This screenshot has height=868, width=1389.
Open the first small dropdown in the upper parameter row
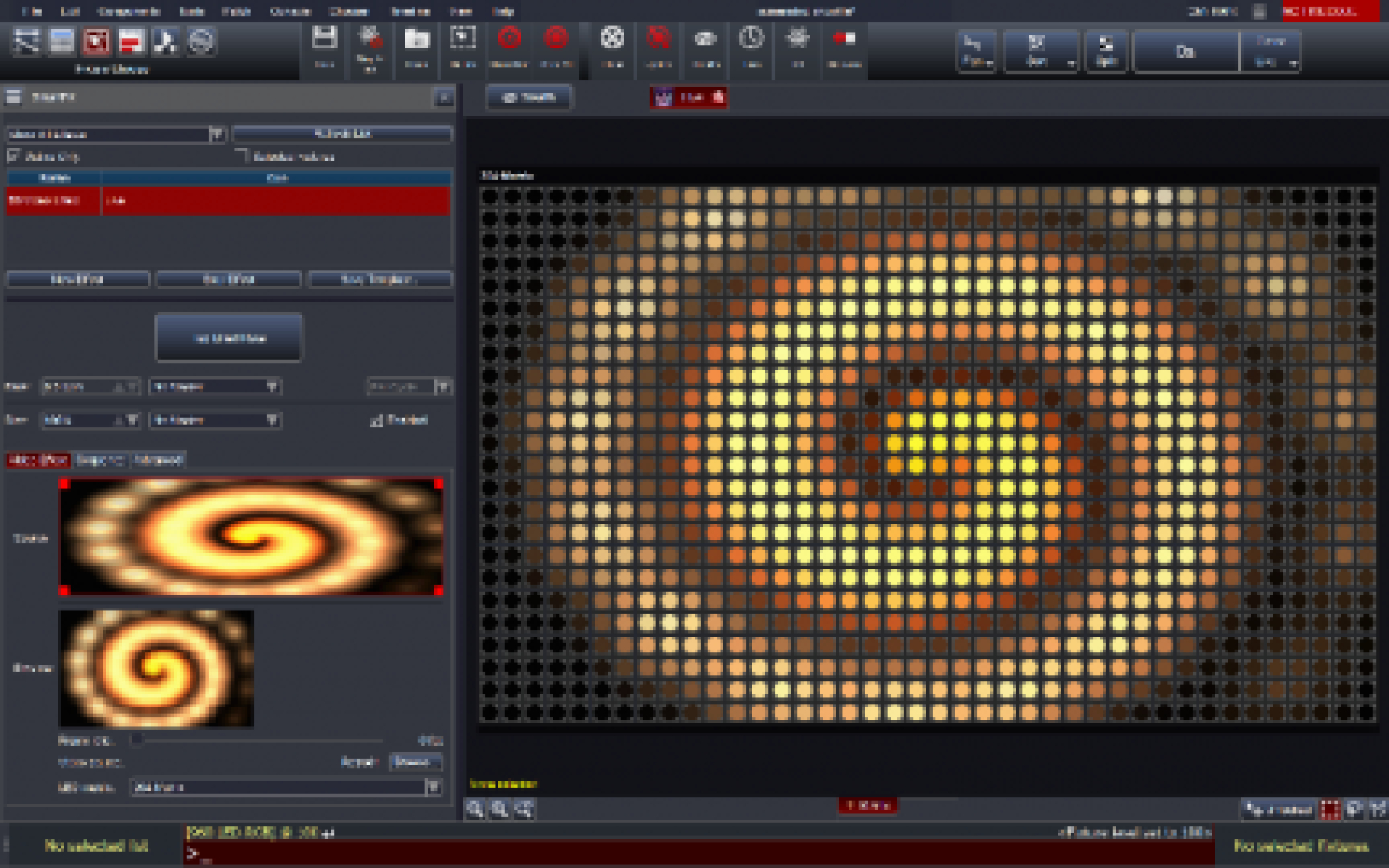tap(90, 387)
